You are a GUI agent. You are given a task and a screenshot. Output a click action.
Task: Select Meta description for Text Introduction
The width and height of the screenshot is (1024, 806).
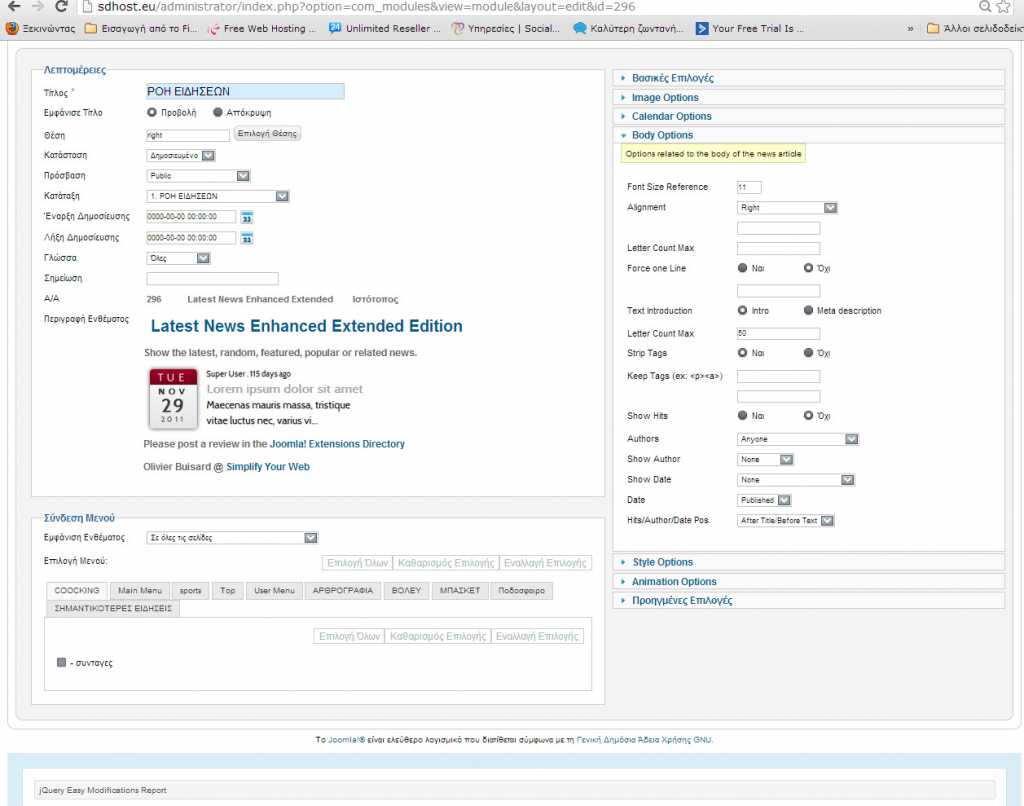coord(809,311)
